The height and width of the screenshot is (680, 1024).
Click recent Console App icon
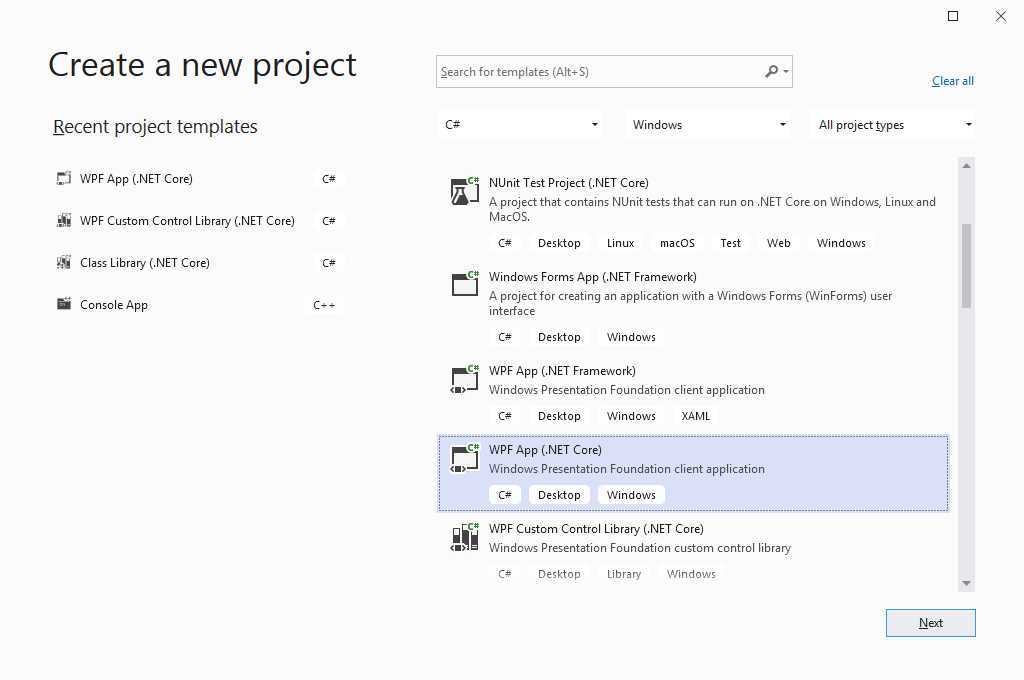coord(64,305)
